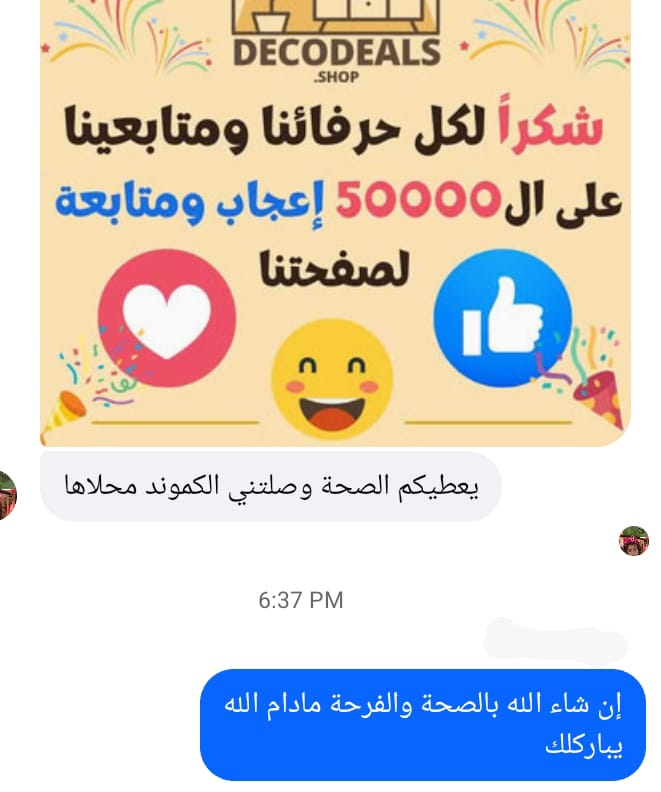661x792 pixels.
Task: Open the sender's avatar beside the grey message
Action: coord(6,495)
